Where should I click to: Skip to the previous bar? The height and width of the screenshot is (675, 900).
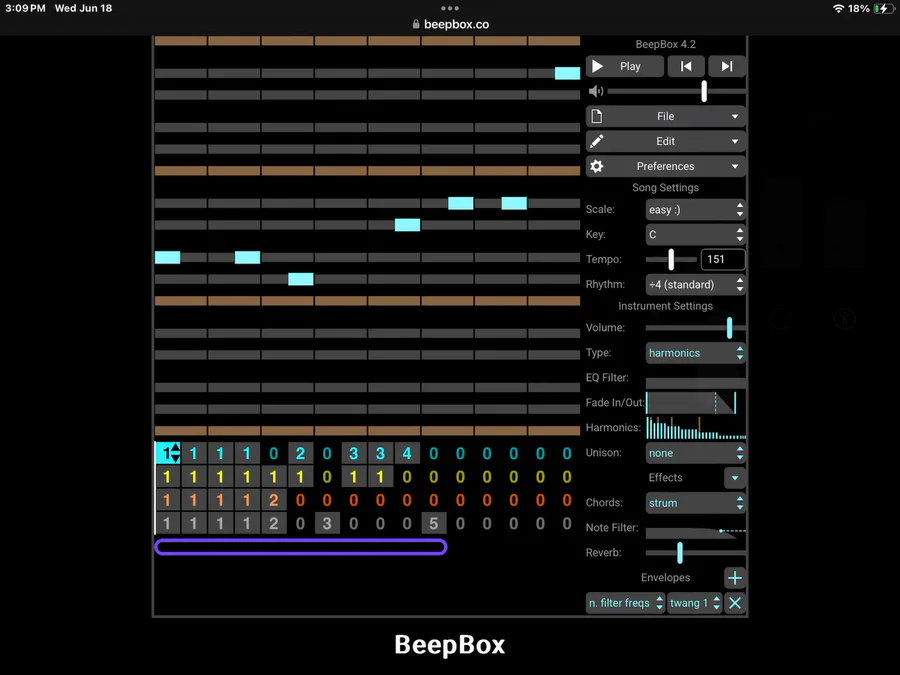pyautogui.click(x=686, y=66)
